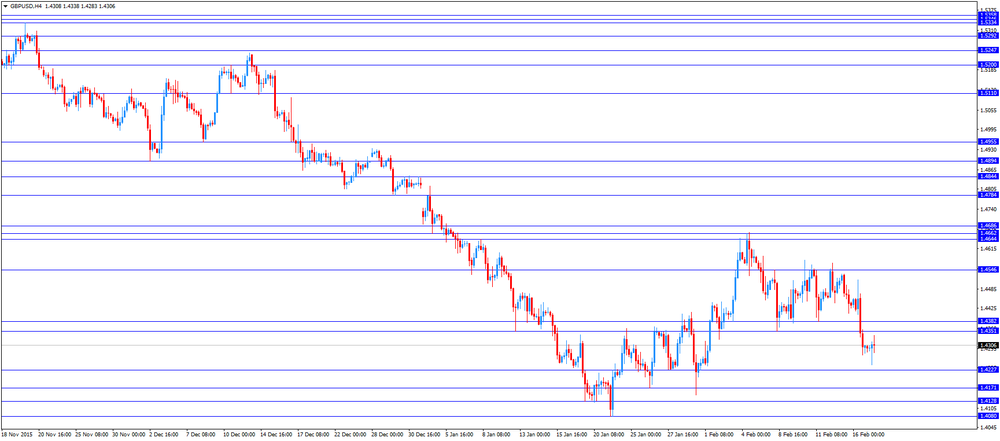The width and height of the screenshot is (1000, 441).
Task: Click the 18 Nov 2015 date label
Action: point(17,433)
